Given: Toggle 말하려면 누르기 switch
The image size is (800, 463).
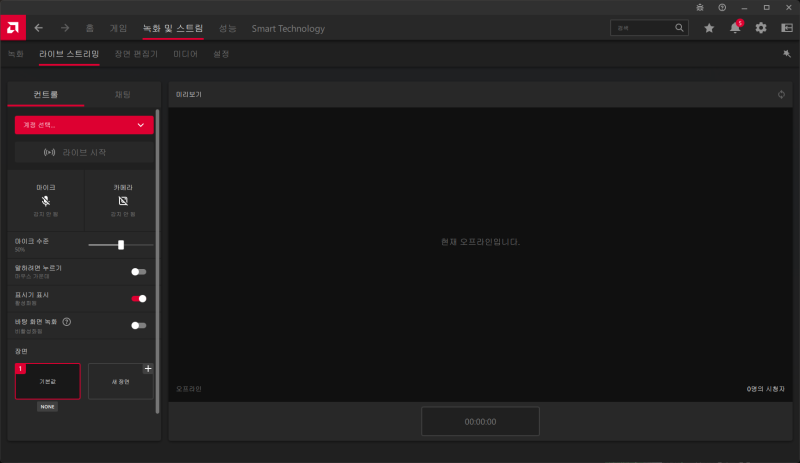Looking at the screenshot, I should pyautogui.click(x=138, y=272).
